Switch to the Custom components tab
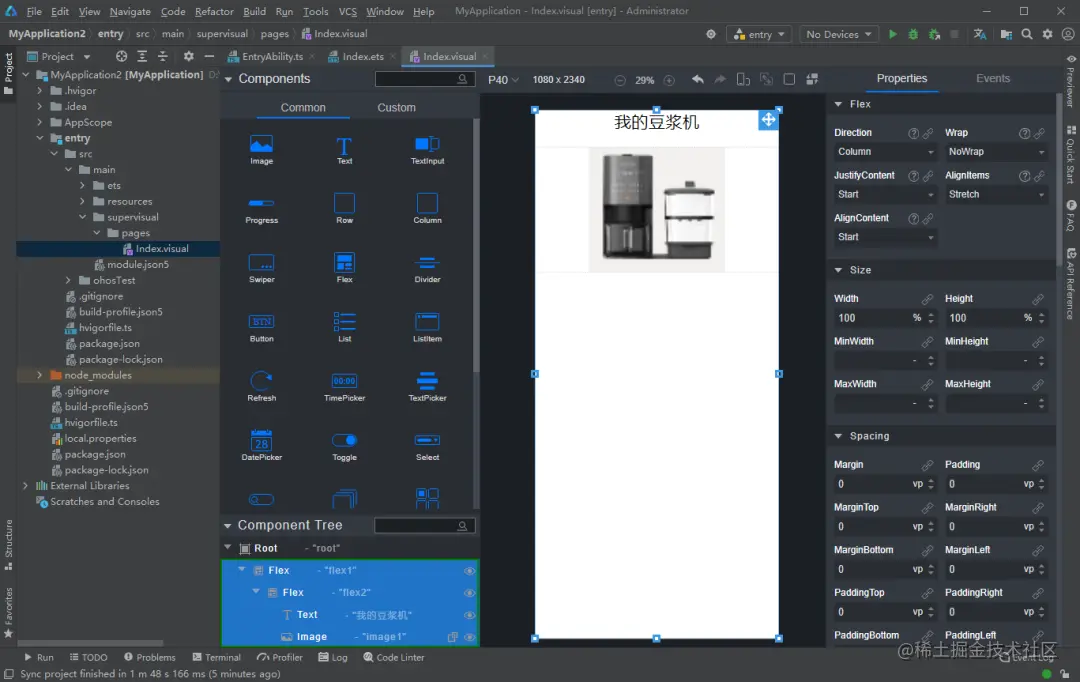Image resolution: width=1080 pixels, height=682 pixels. [x=396, y=107]
